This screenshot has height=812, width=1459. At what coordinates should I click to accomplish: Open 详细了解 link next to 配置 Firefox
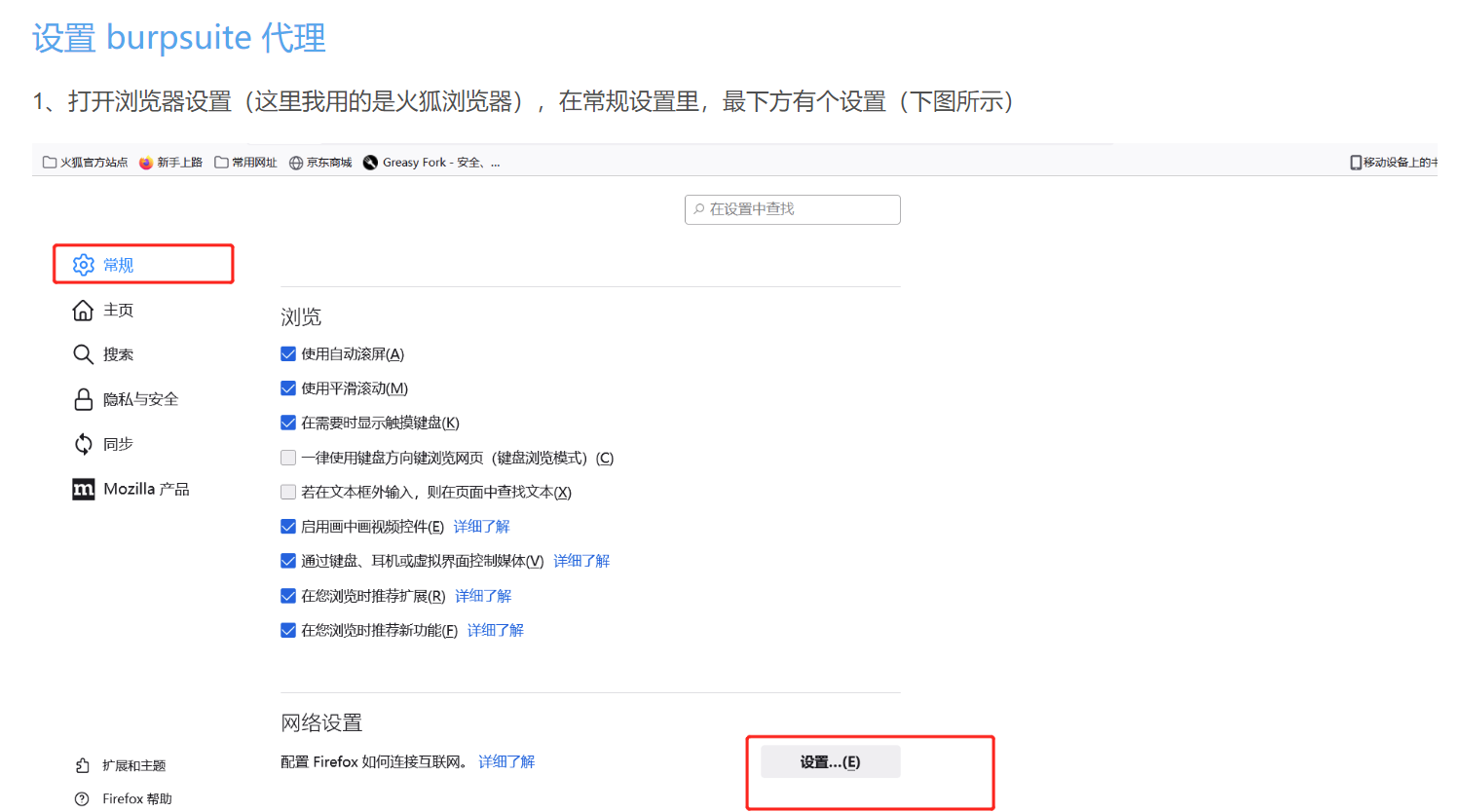[505, 761]
